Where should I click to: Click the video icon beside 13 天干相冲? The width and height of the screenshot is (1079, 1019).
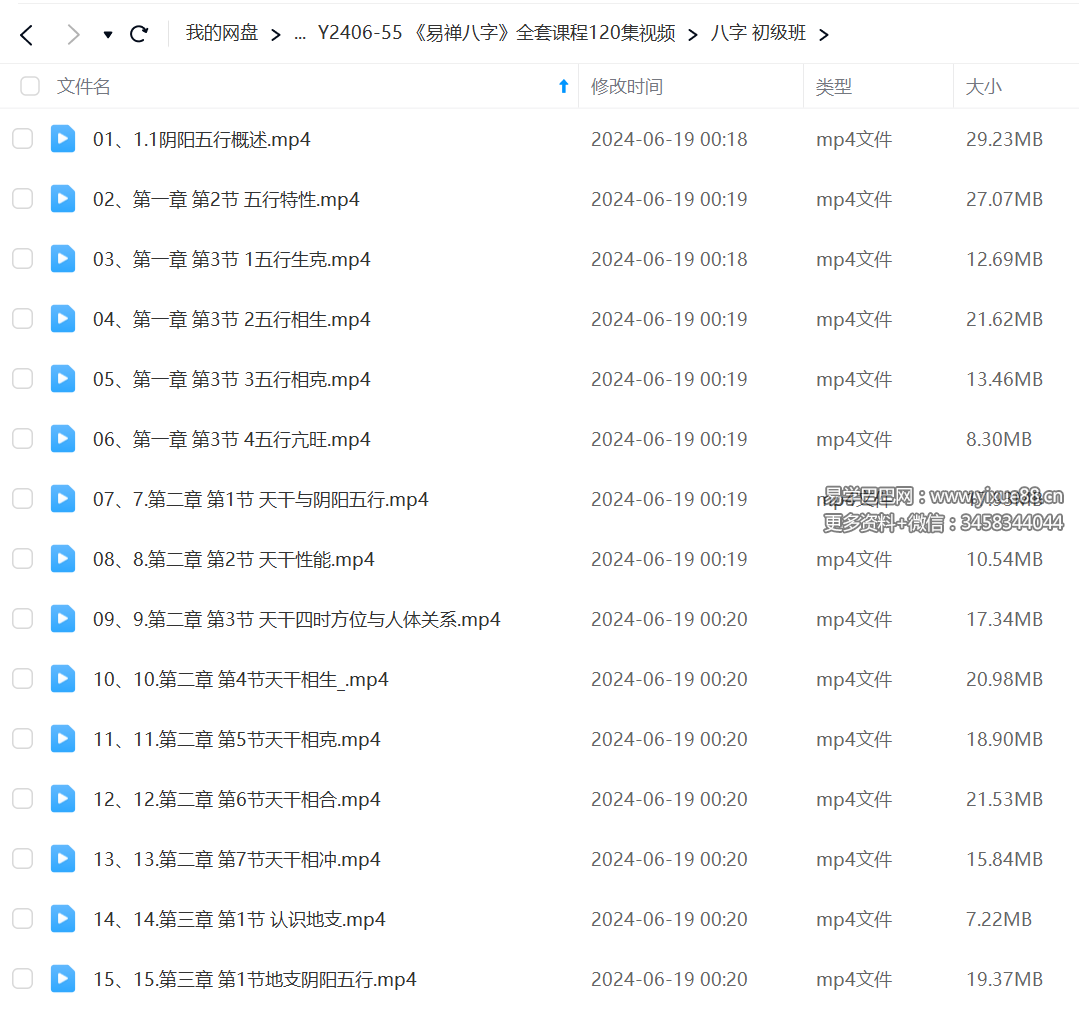62,859
